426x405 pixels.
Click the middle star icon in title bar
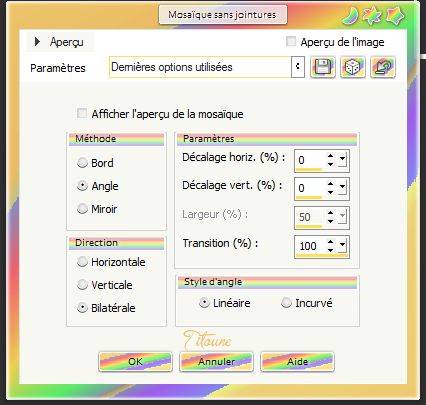pyautogui.click(x=372, y=16)
